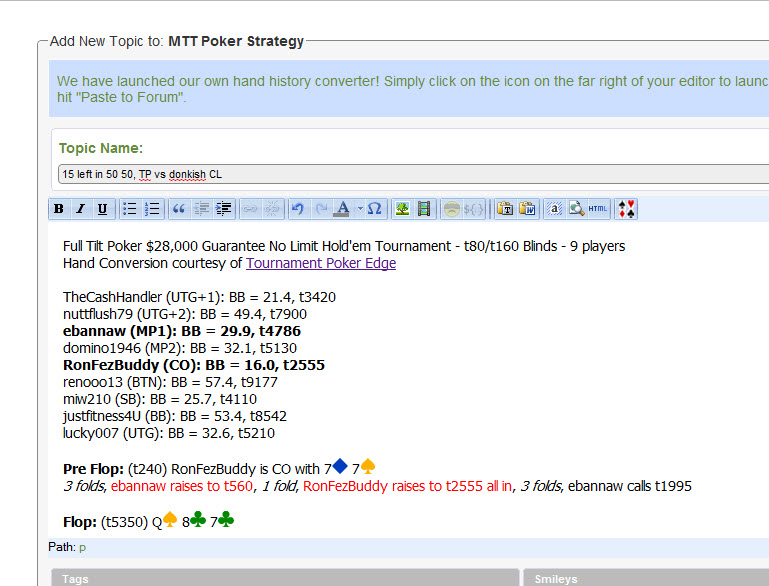This screenshot has width=769, height=586.
Task: Launch the hand history converter card-suits icon
Action: [x=626, y=209]
